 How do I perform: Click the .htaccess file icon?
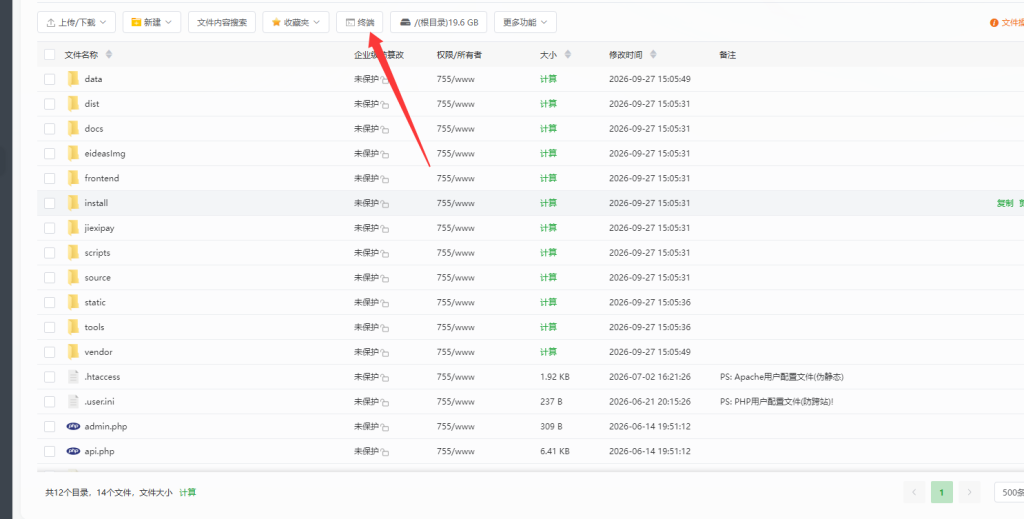pos(73,377)
